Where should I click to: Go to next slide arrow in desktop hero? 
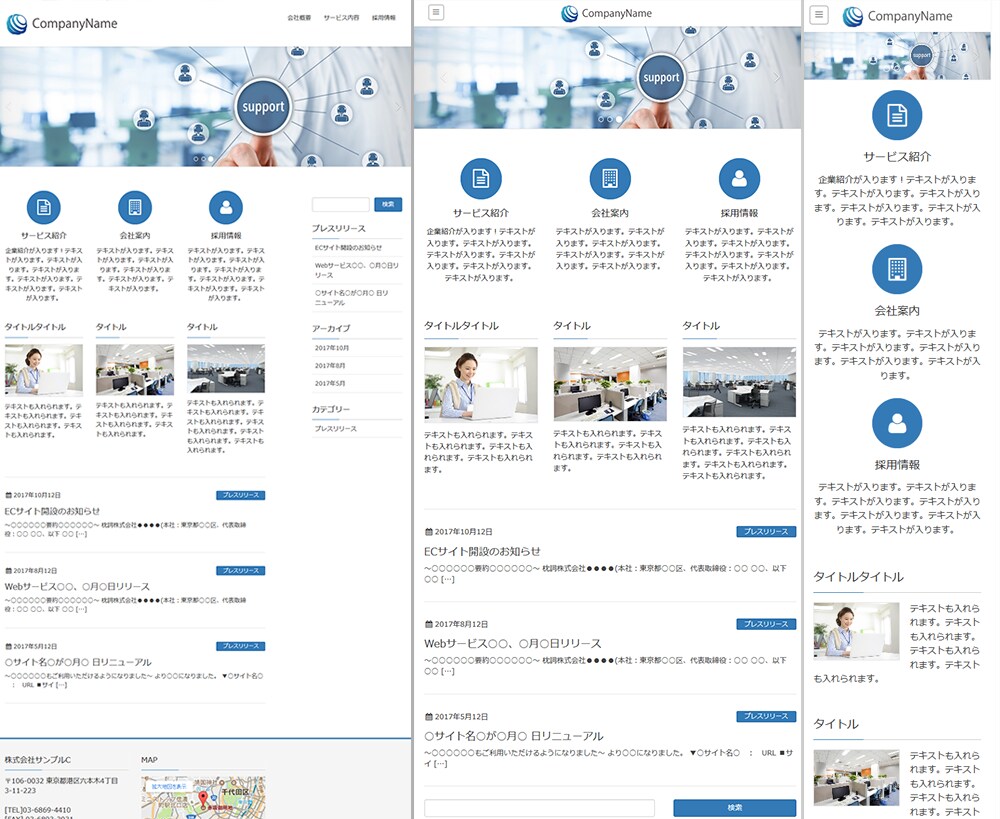[x=397, y=107]
